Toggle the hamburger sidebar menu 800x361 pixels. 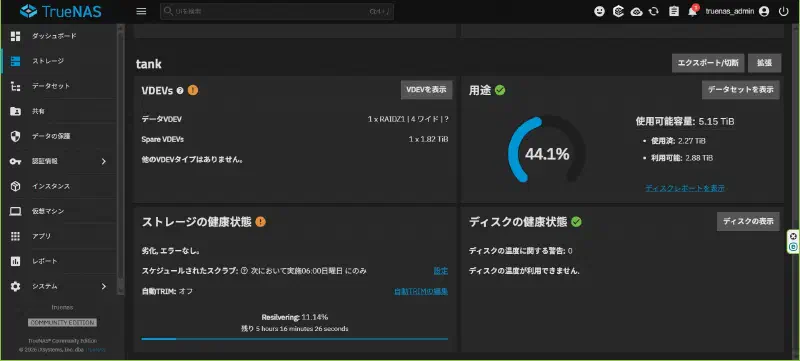point(141,11)
